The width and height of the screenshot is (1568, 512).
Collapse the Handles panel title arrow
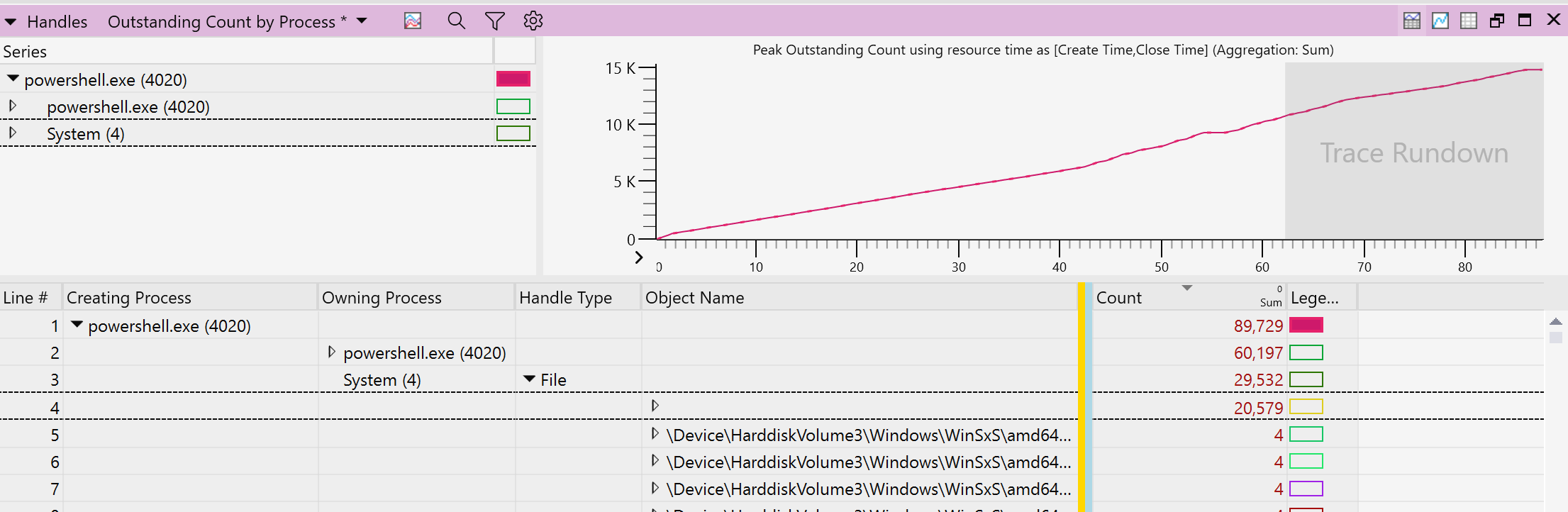pos(11,22)
